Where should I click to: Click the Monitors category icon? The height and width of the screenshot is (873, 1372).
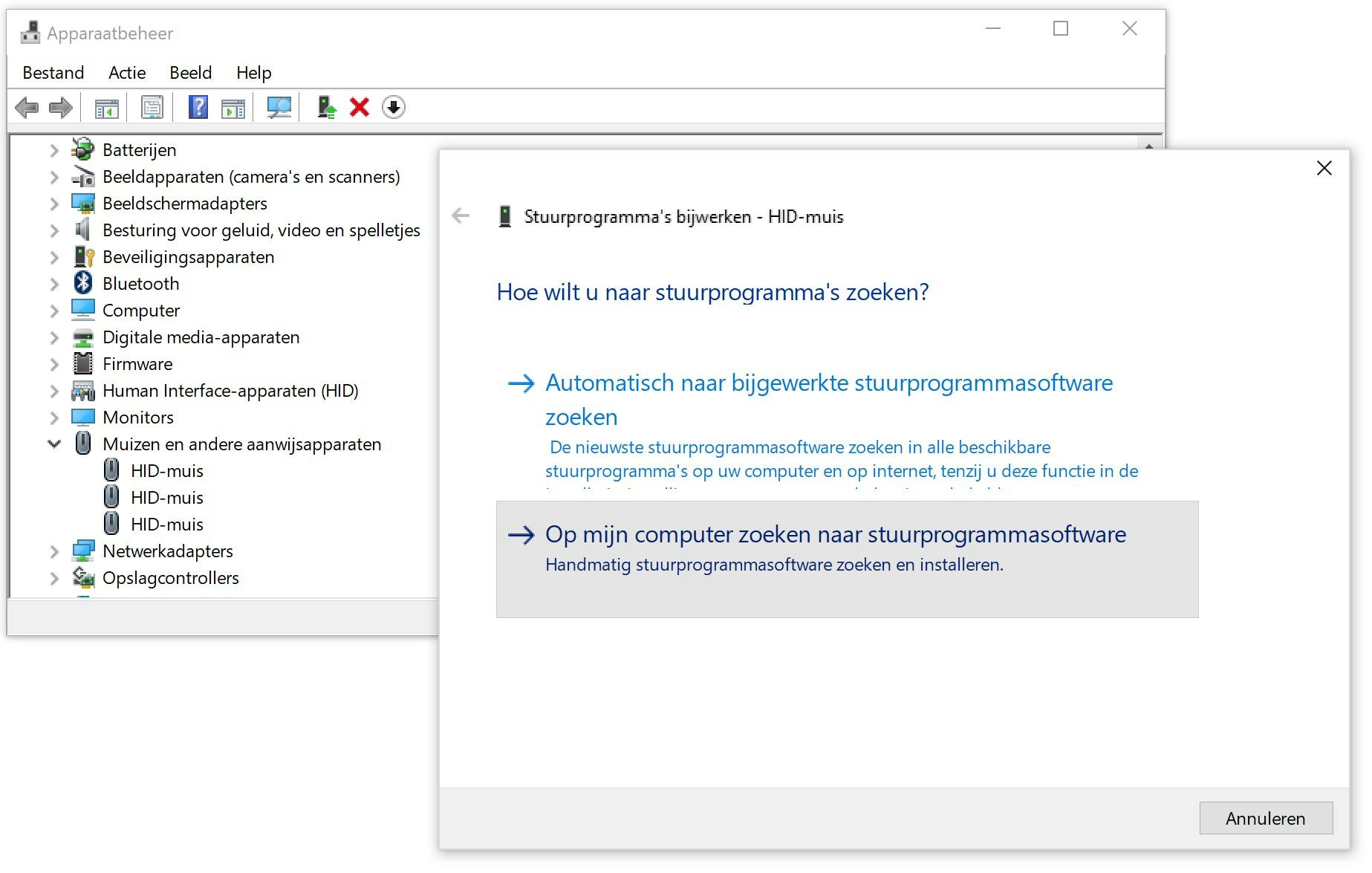coord(83,417)
